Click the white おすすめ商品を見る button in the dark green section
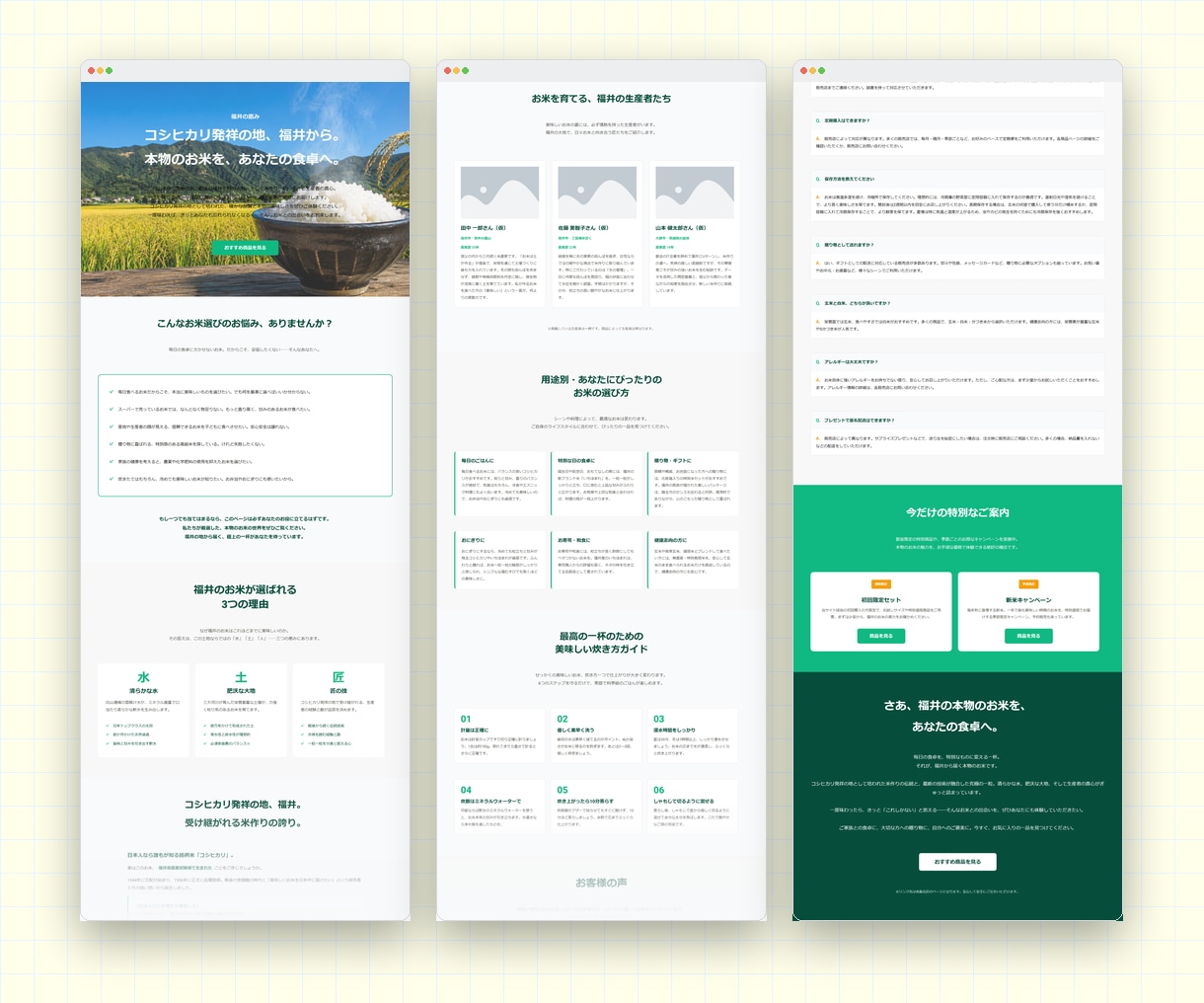This screenshot has height=1003, width=1204. pyautogui.click(x=957, y=862)
